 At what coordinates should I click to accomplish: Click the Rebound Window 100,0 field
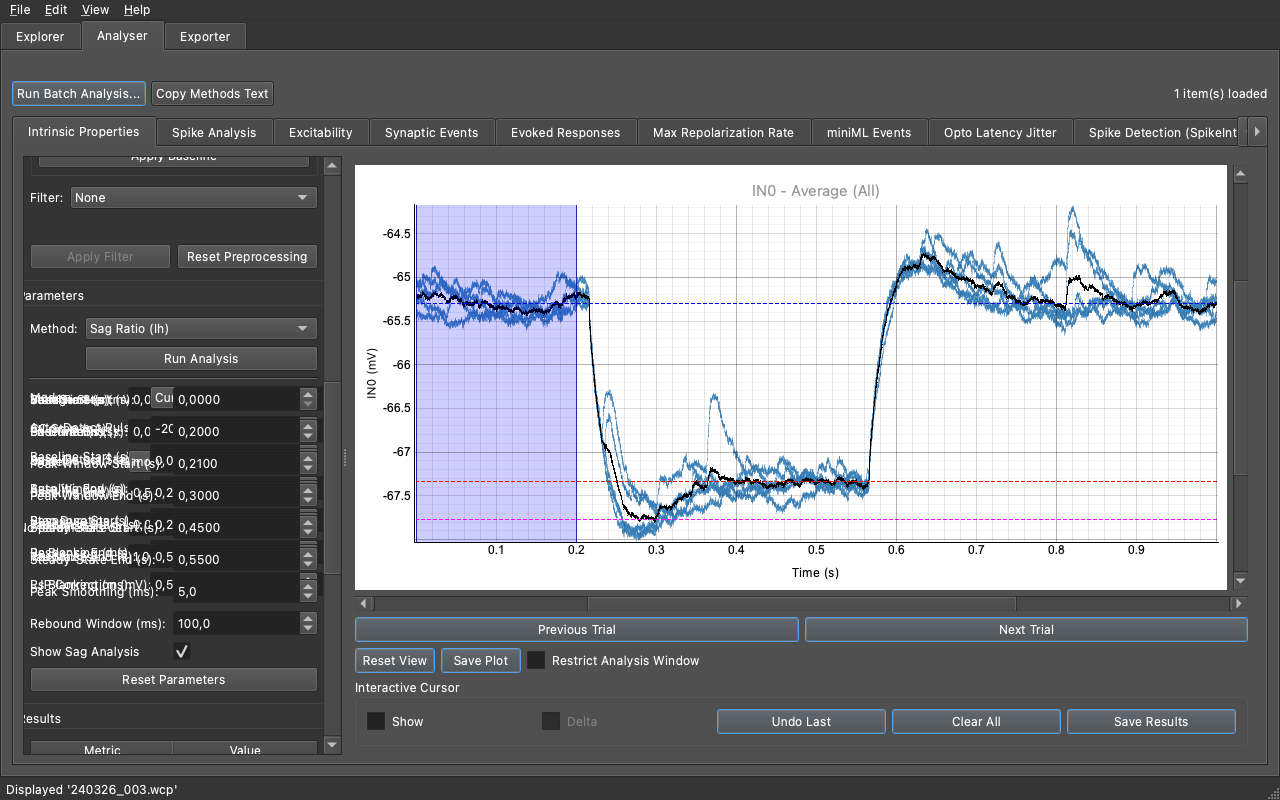tap(236, 623)
